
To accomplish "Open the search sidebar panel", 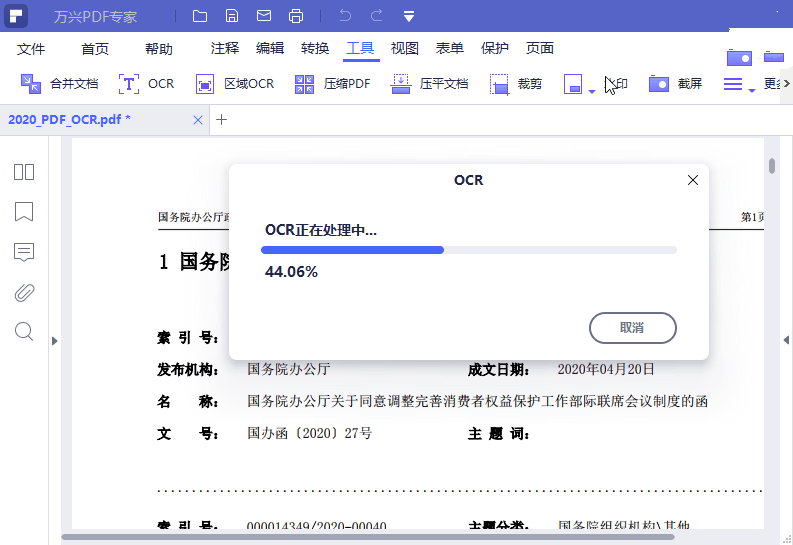I will 24,331.
